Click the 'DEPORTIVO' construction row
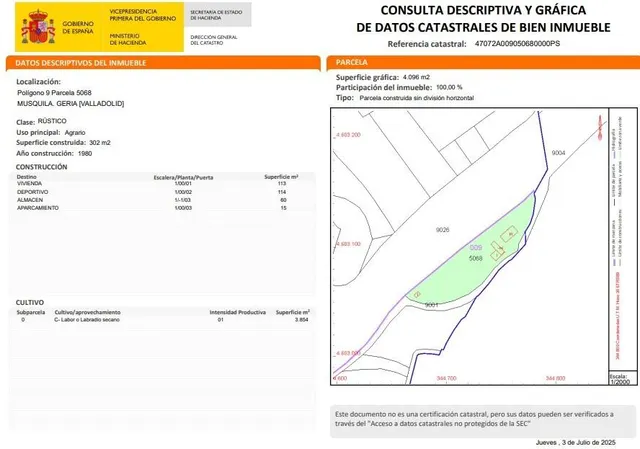 click(x=162, y=192)
